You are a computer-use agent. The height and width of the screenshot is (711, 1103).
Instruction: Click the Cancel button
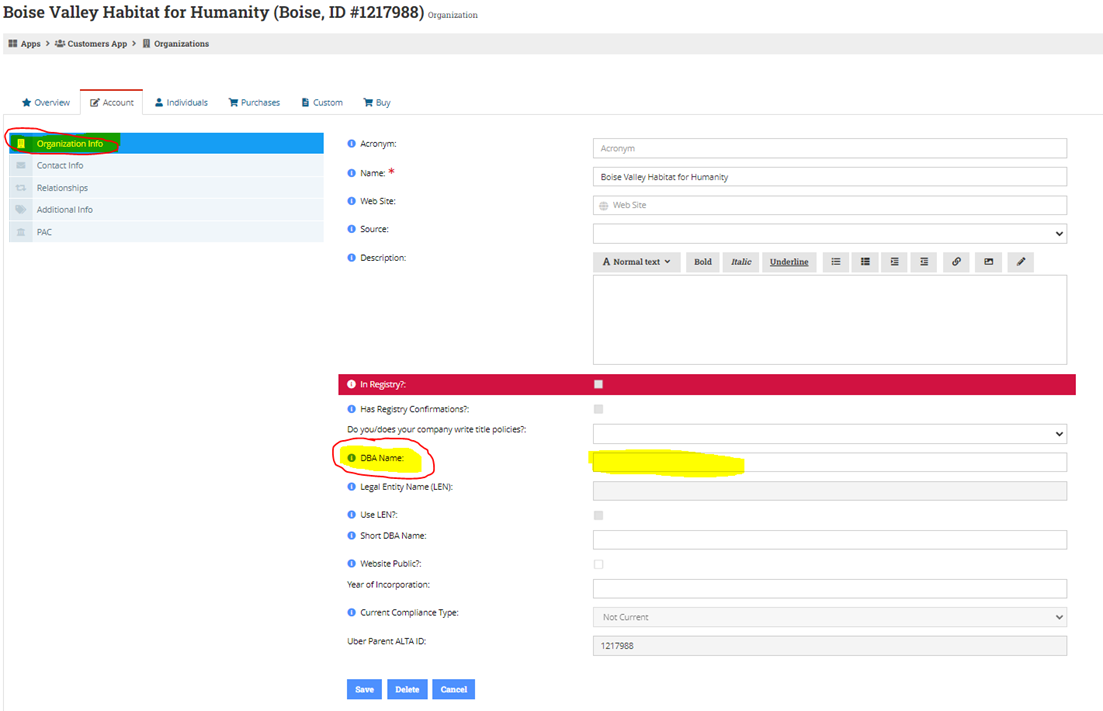(454, 690)
